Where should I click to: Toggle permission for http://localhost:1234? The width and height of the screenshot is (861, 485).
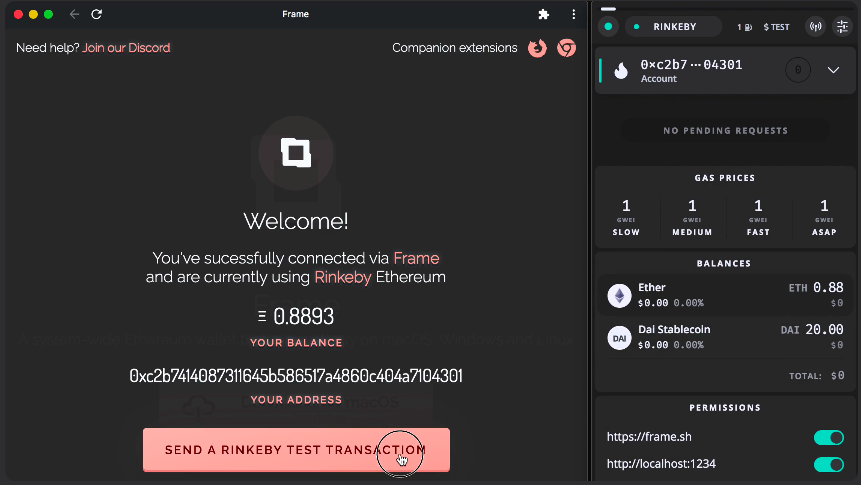click(x=829, y=465)
